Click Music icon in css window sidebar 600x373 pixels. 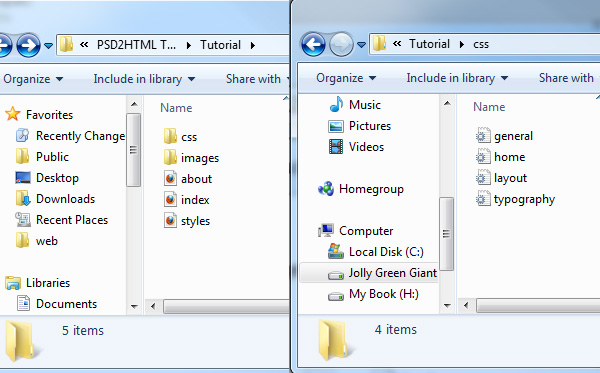coord(336,104)
